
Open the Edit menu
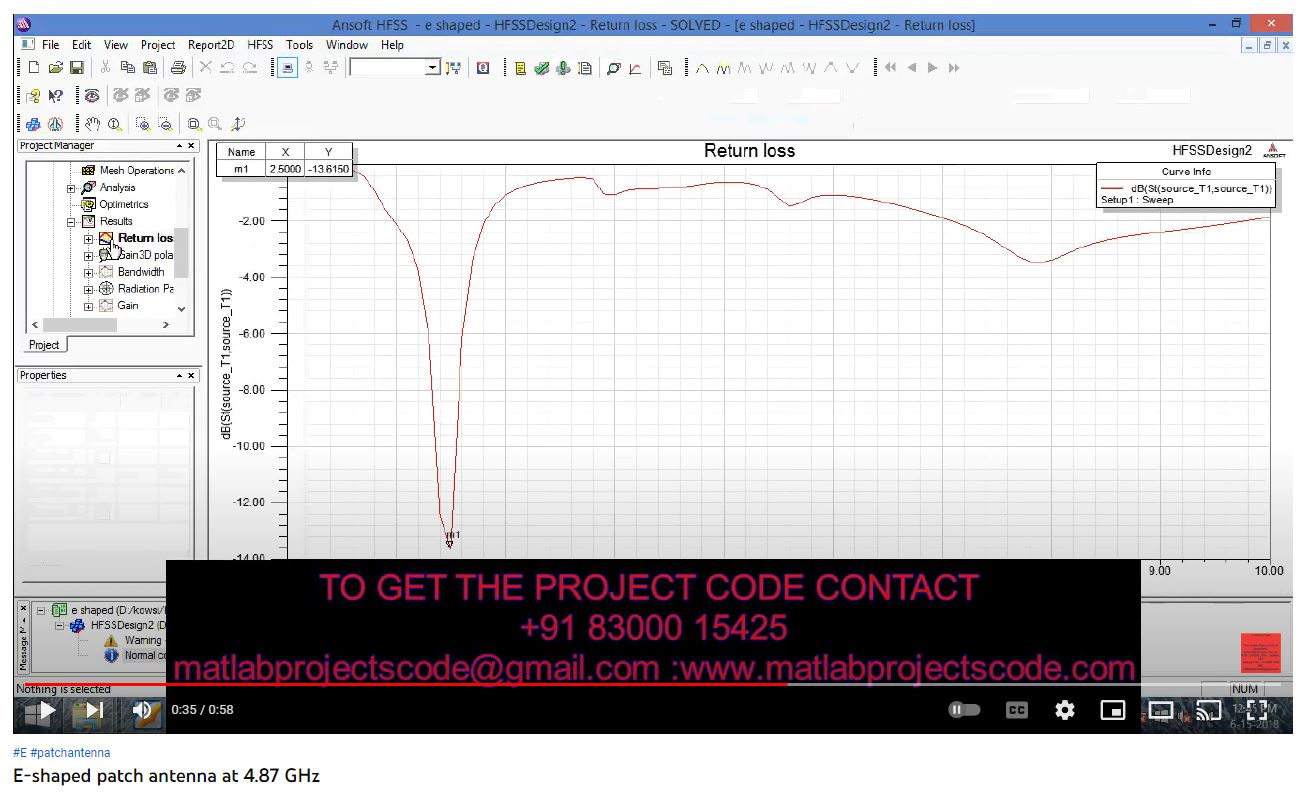click(81, 45)
